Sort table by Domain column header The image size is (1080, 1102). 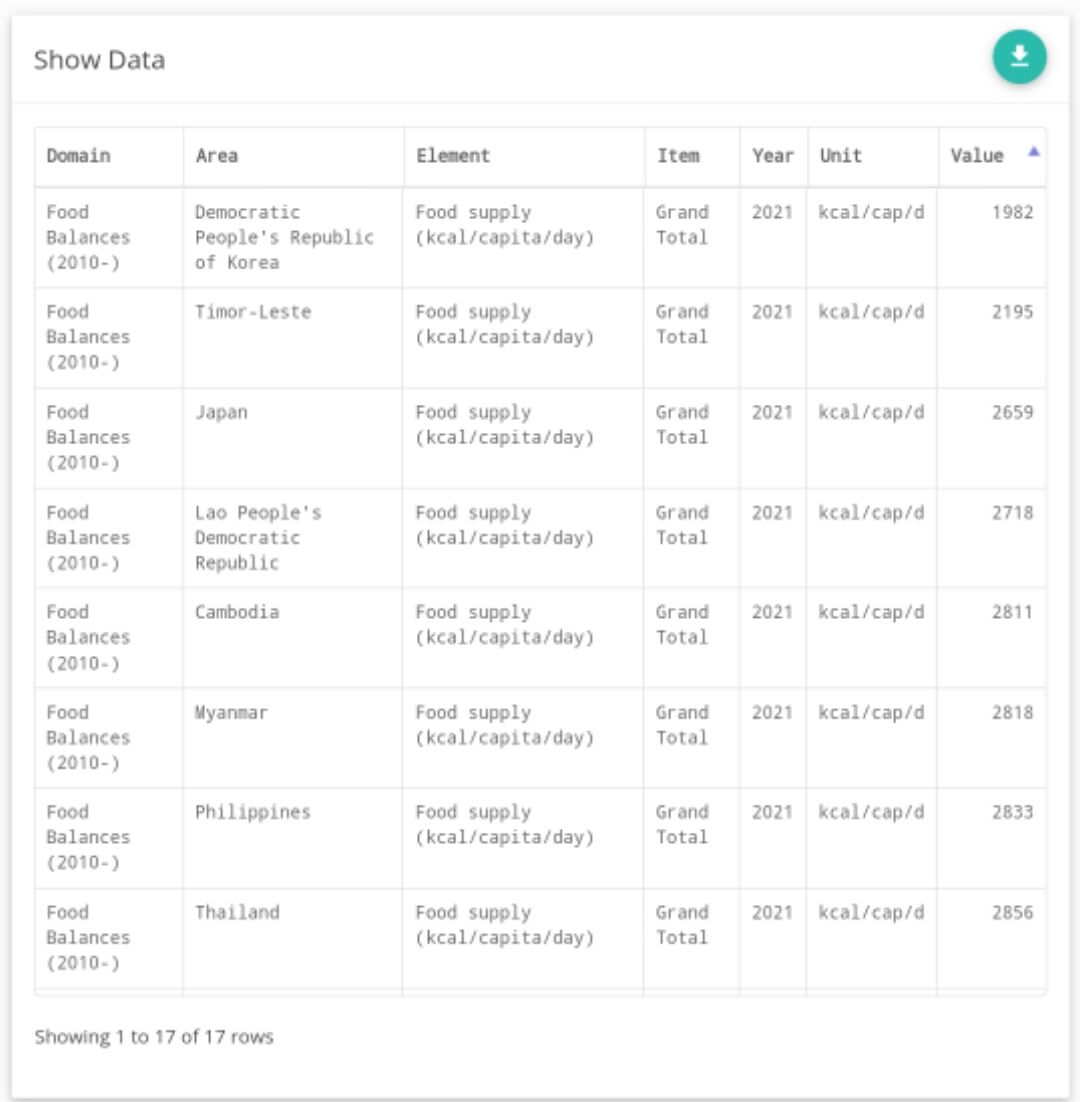[x=78, y=156]
